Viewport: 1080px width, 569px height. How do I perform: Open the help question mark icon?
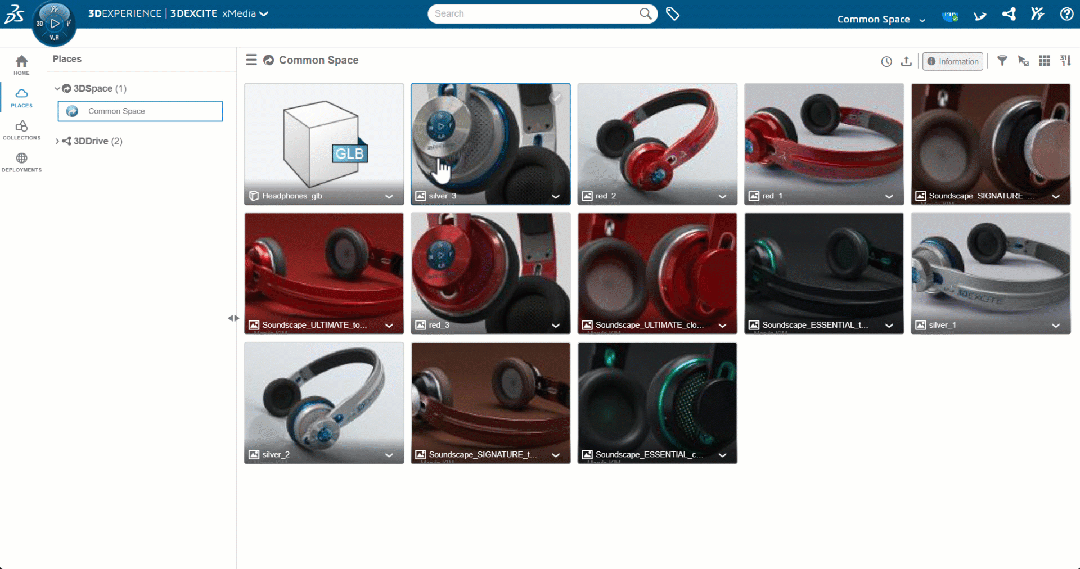point(1066,15)
